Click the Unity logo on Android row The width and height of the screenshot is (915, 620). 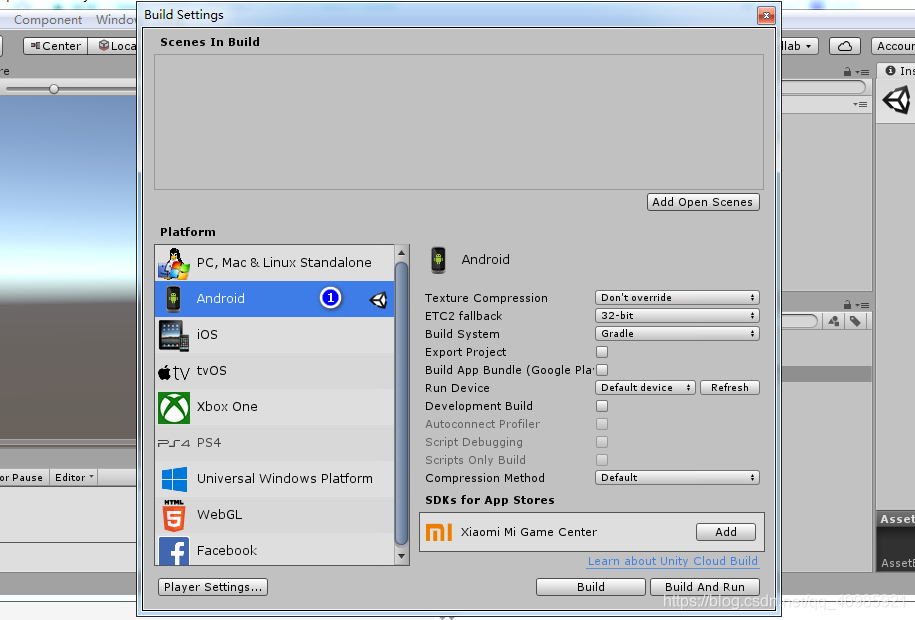pyautogui.click(x=378, y=299)
